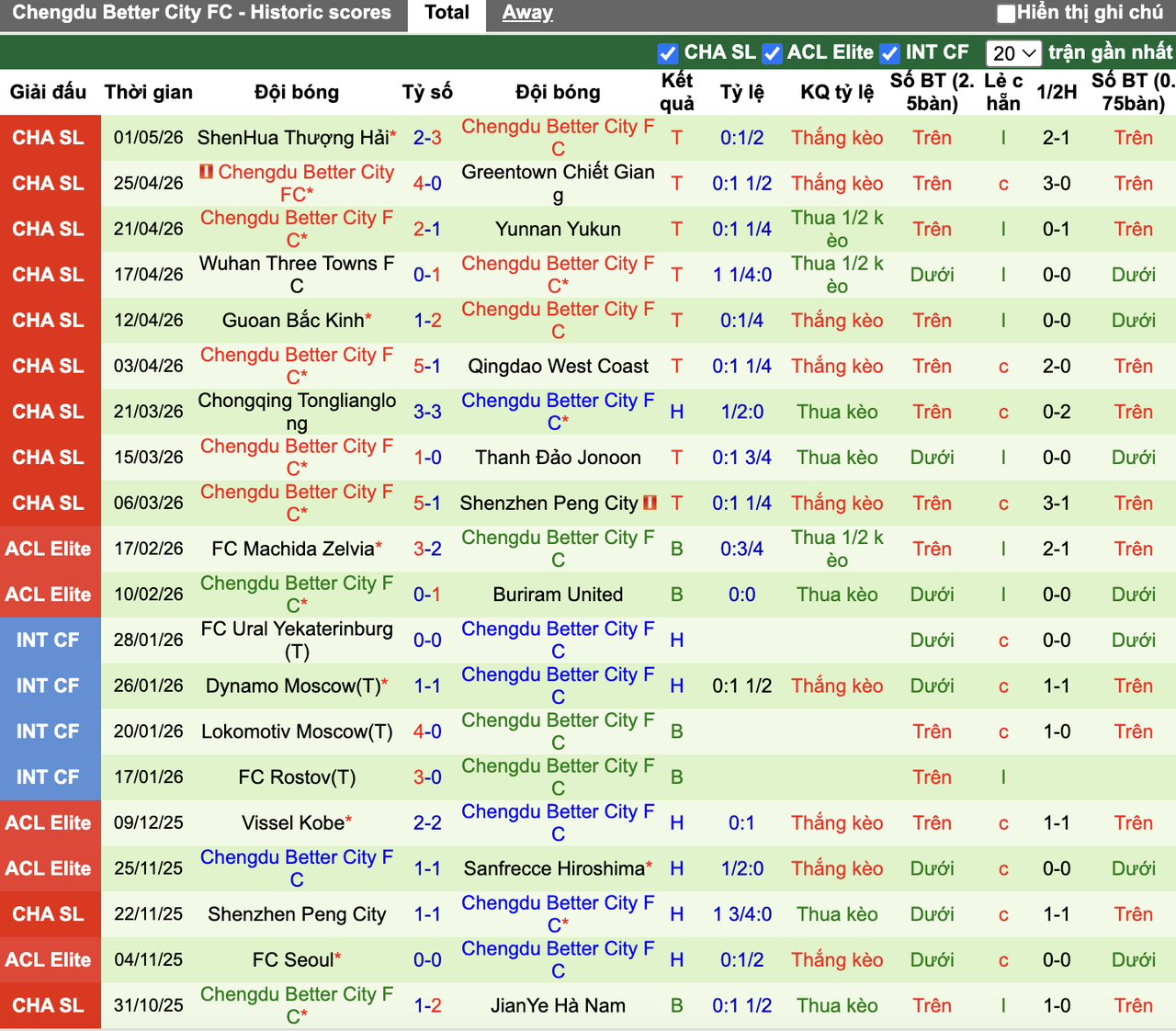The image size is (1176, 1031).
Task: Open ShenHua Thượng Hải team link
Action: coord(293,138)
